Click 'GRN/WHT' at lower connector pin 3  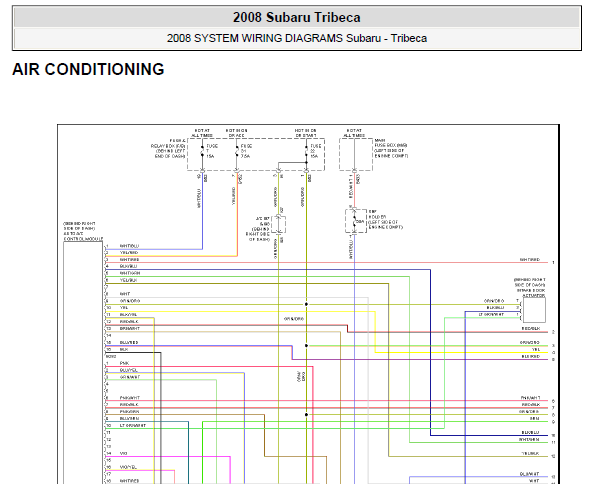tap(130, 377)
